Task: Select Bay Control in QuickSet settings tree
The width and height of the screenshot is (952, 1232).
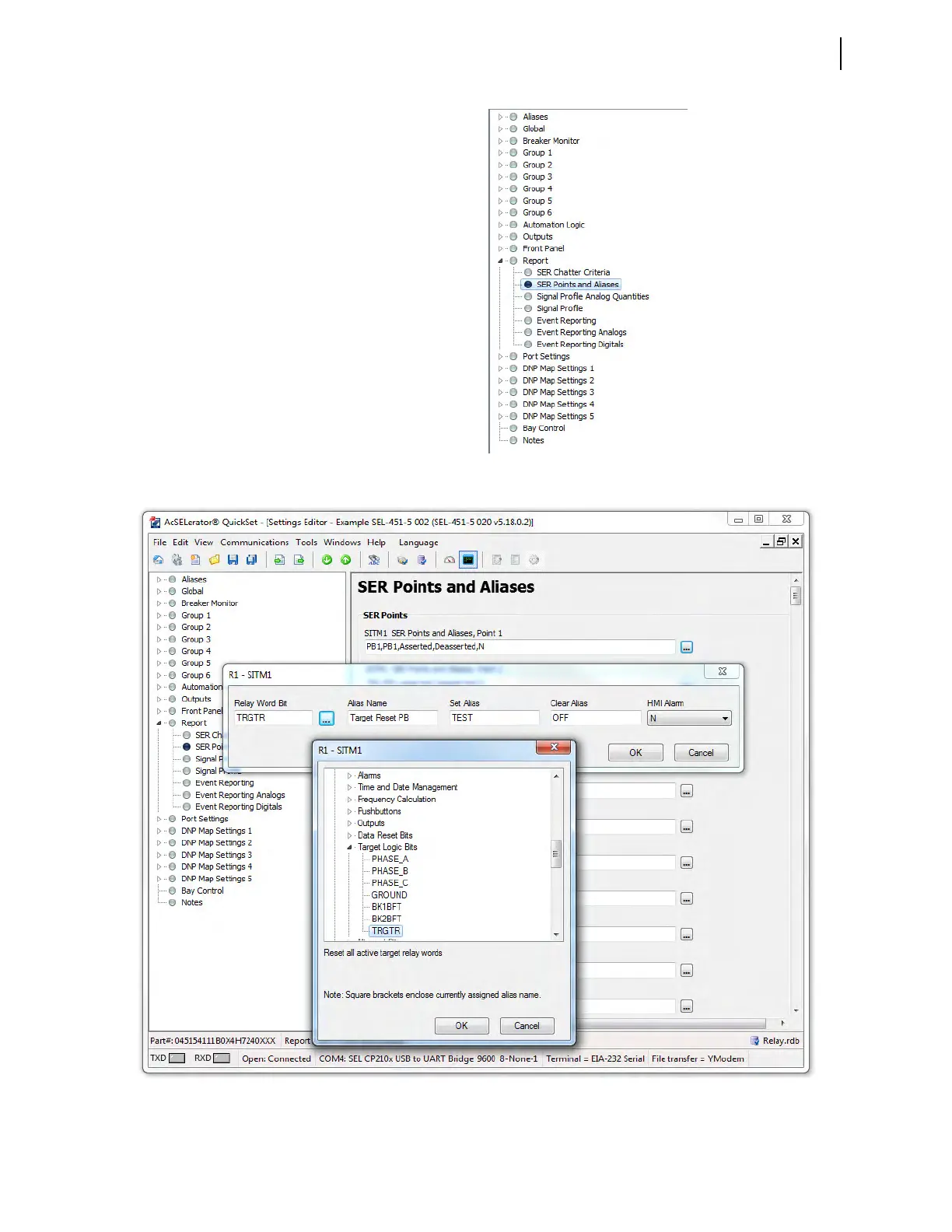Action: click(202, 891)
